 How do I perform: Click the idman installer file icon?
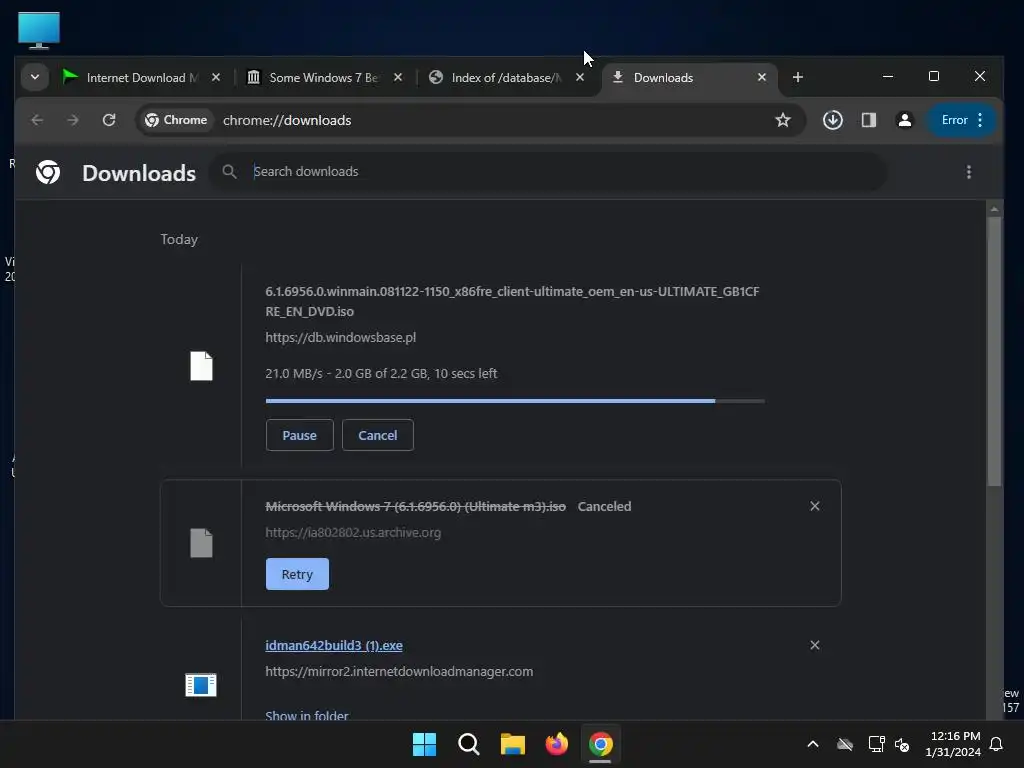tap(201, 685)
